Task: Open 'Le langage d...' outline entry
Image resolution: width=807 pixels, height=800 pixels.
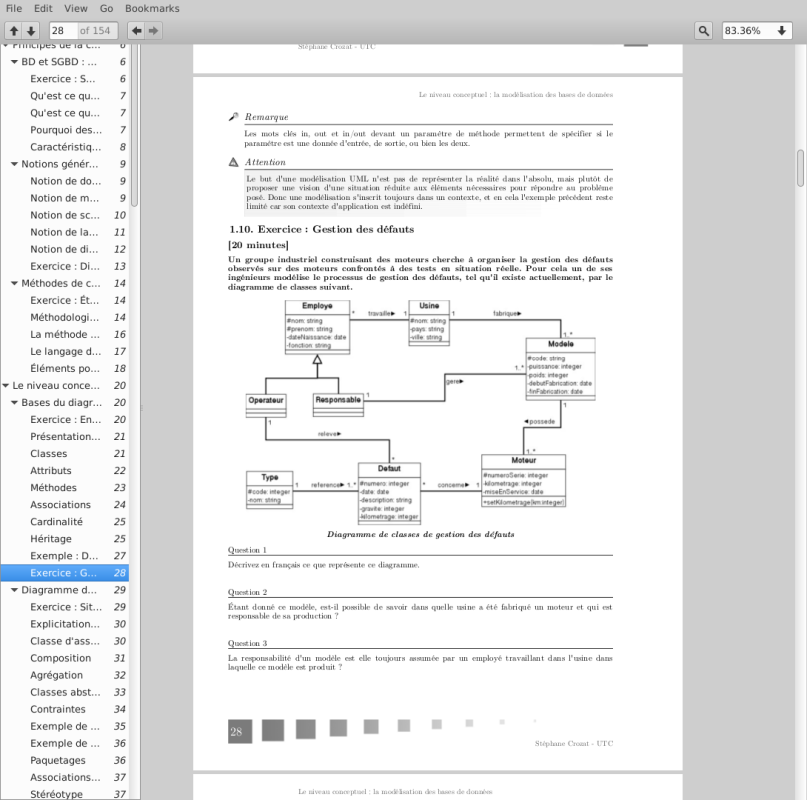Action: pyautogui.click(x=65, y=351)
